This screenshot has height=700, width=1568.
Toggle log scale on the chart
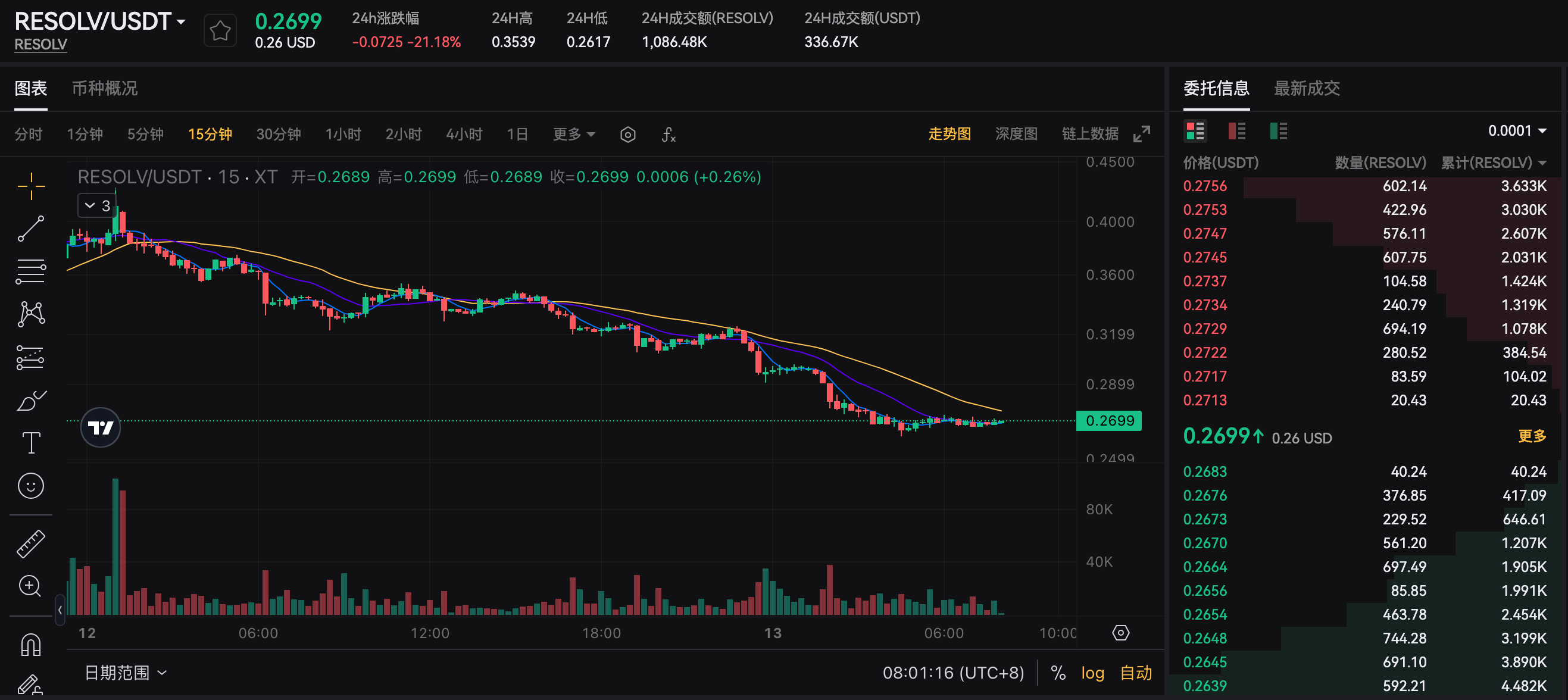(1092, 673)
